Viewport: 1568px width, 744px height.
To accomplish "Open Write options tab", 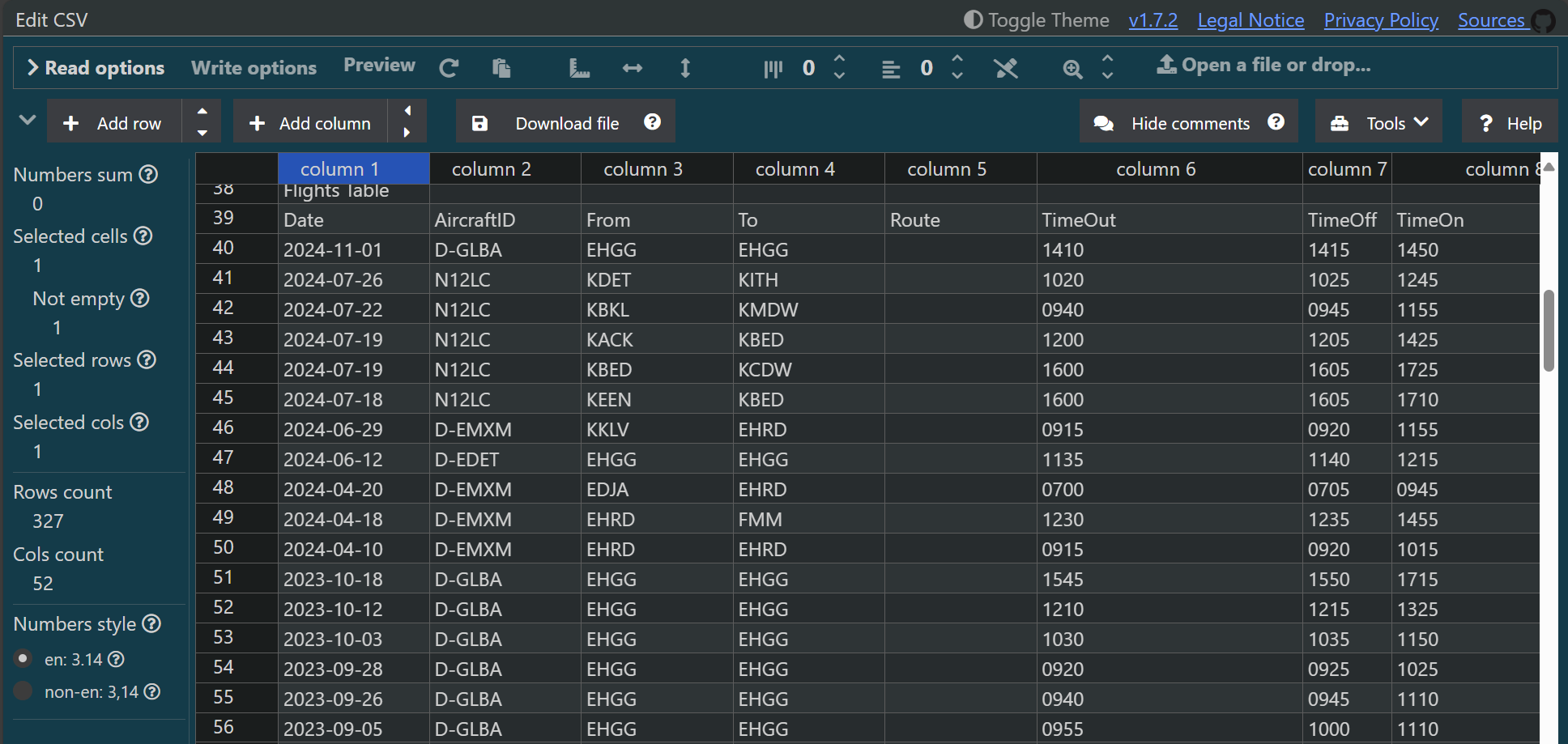I will click(254, 68).
